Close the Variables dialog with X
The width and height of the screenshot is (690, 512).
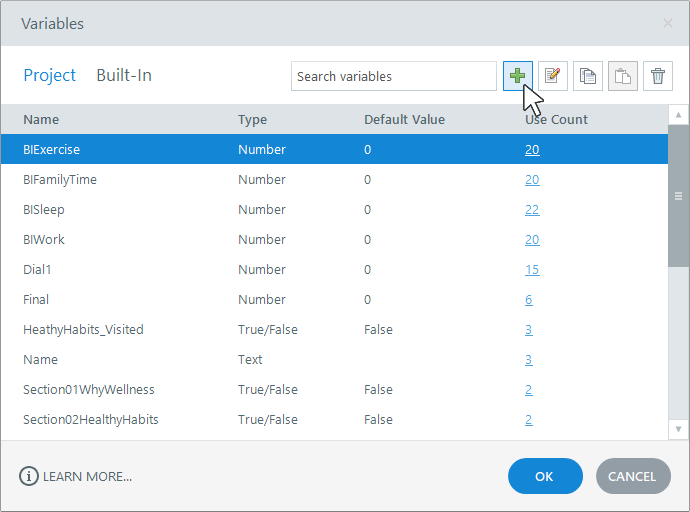click(668, 23)
